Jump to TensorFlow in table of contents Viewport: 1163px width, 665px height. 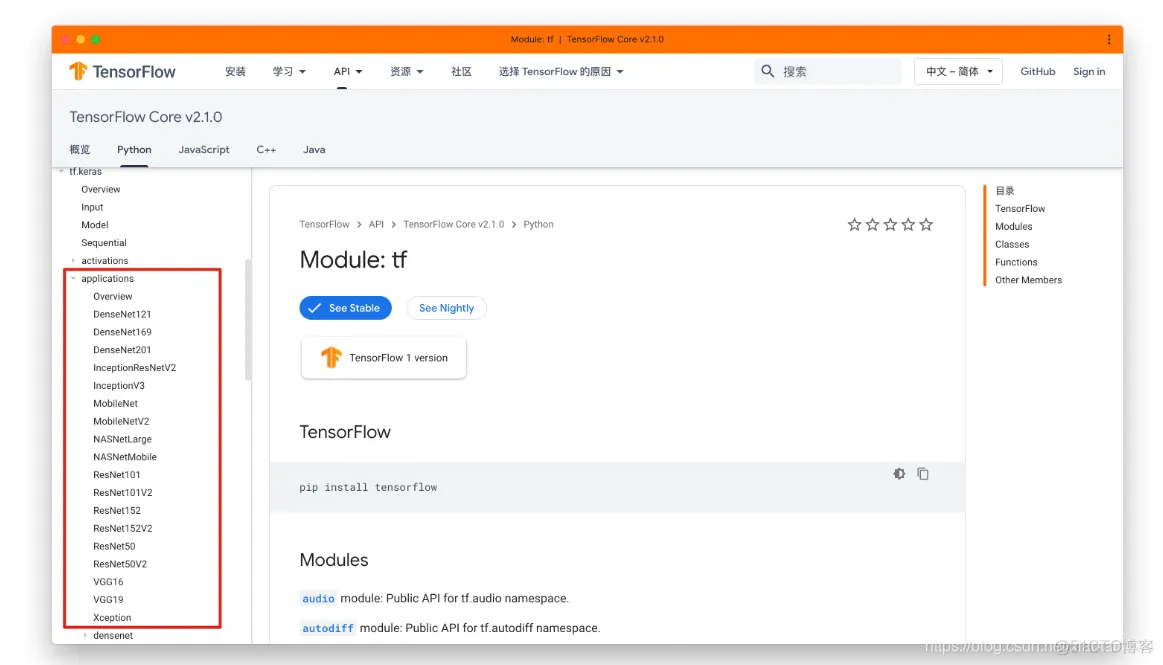pos(1020,209)
